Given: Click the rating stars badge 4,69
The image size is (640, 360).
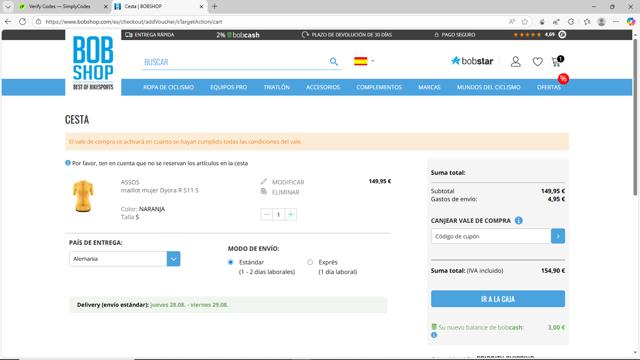Looking at the screenshot, I should [x=539, y=35].
